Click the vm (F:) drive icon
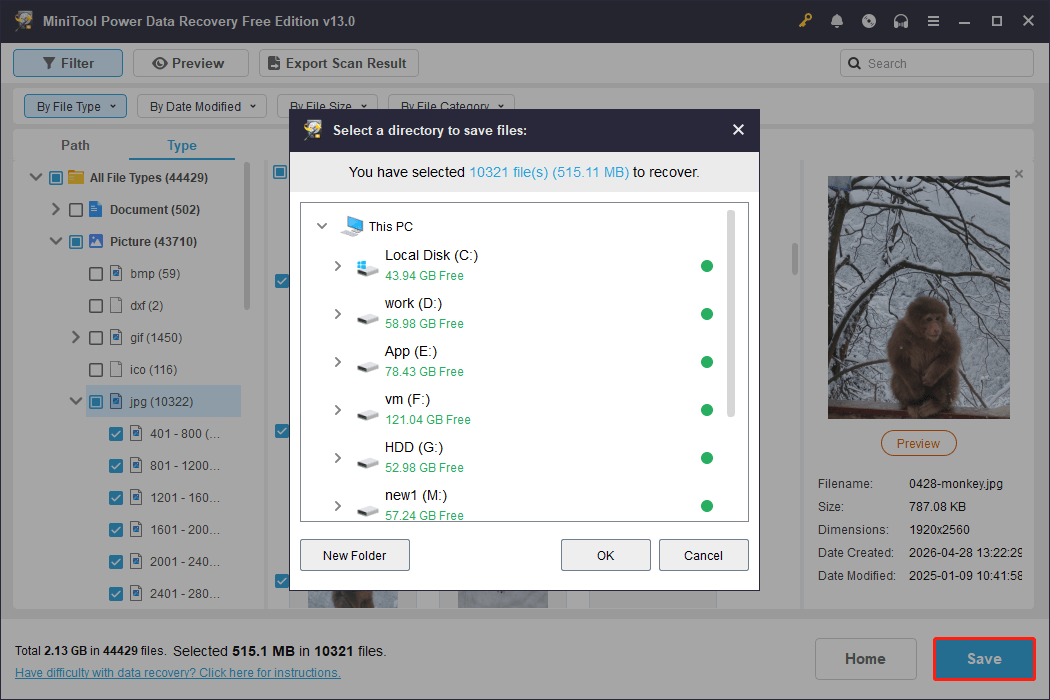 tap(368, 415)
